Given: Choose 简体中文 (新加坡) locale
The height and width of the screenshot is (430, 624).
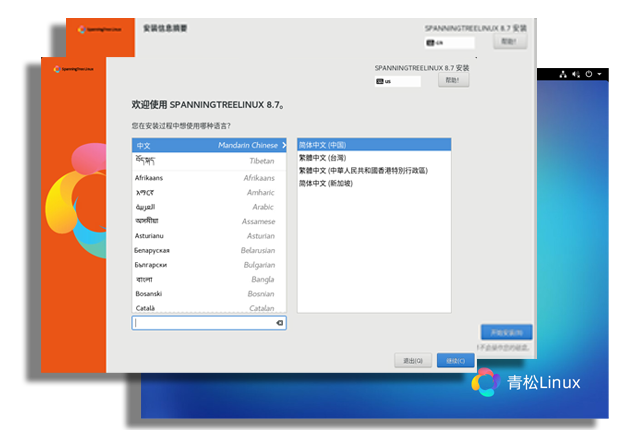Looking at the screenshot, I should (x=374, y=183).
